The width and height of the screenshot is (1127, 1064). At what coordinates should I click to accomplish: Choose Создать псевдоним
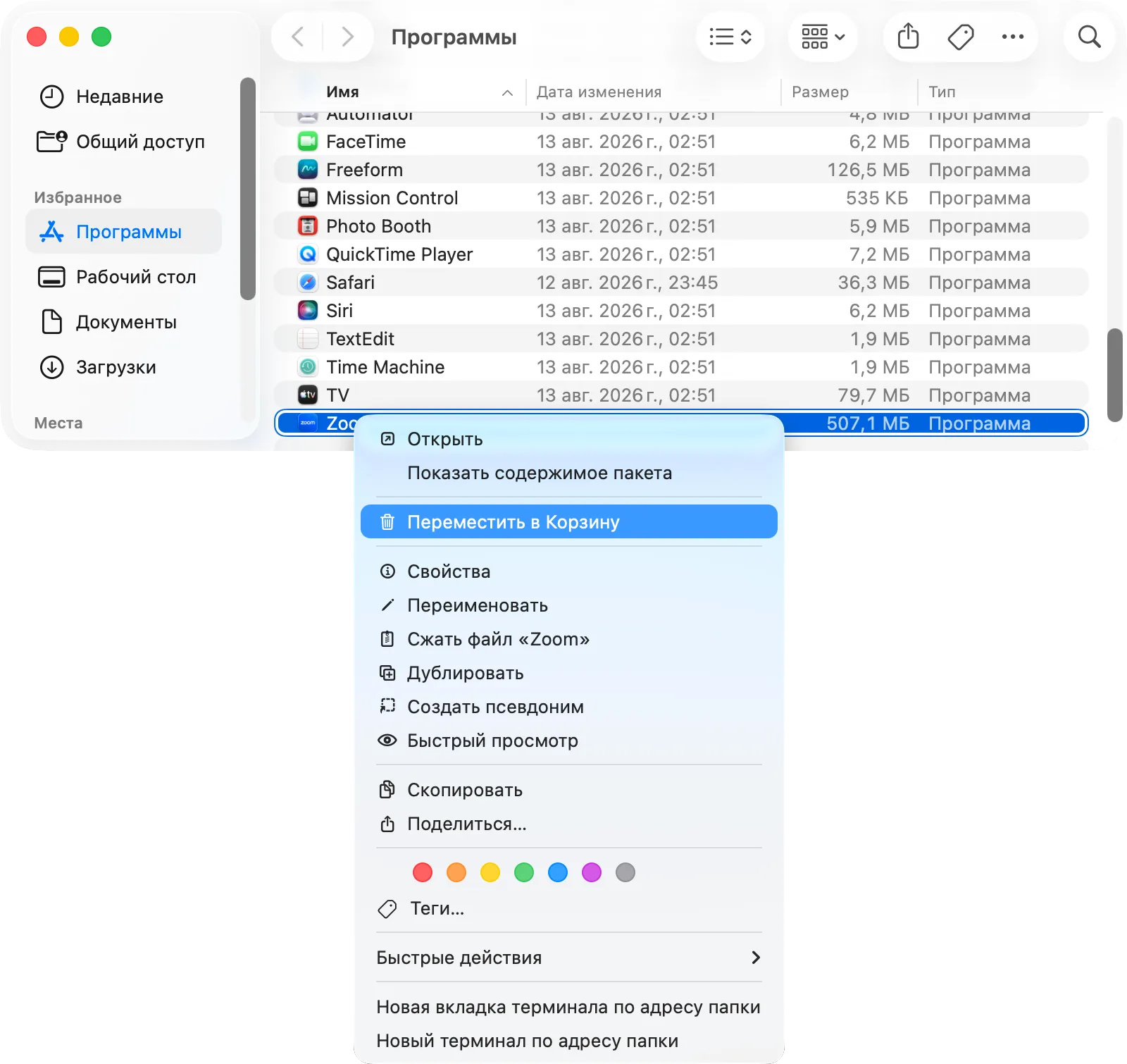(x=569, y=707)
